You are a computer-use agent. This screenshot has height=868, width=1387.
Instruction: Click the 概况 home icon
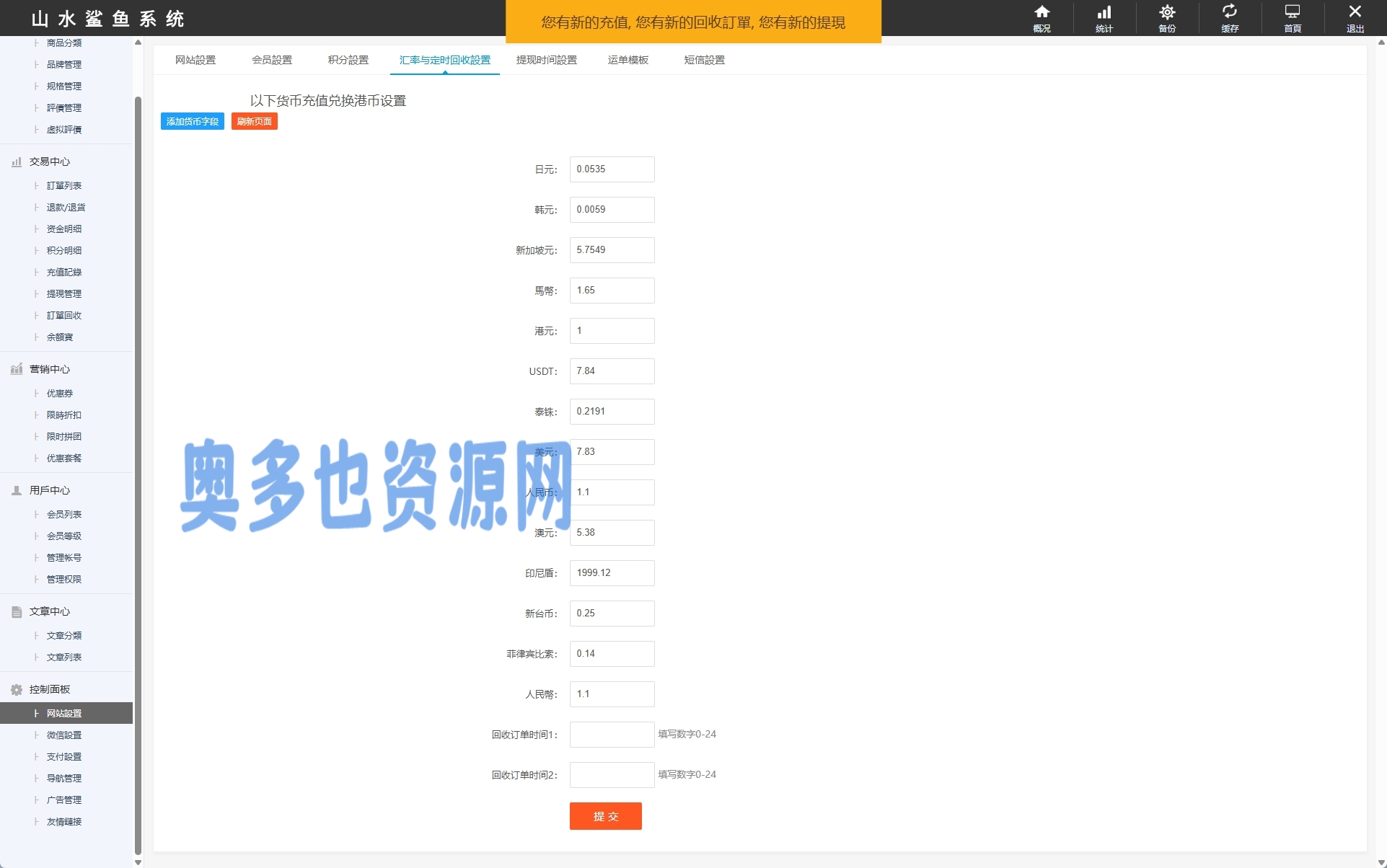1042,12
